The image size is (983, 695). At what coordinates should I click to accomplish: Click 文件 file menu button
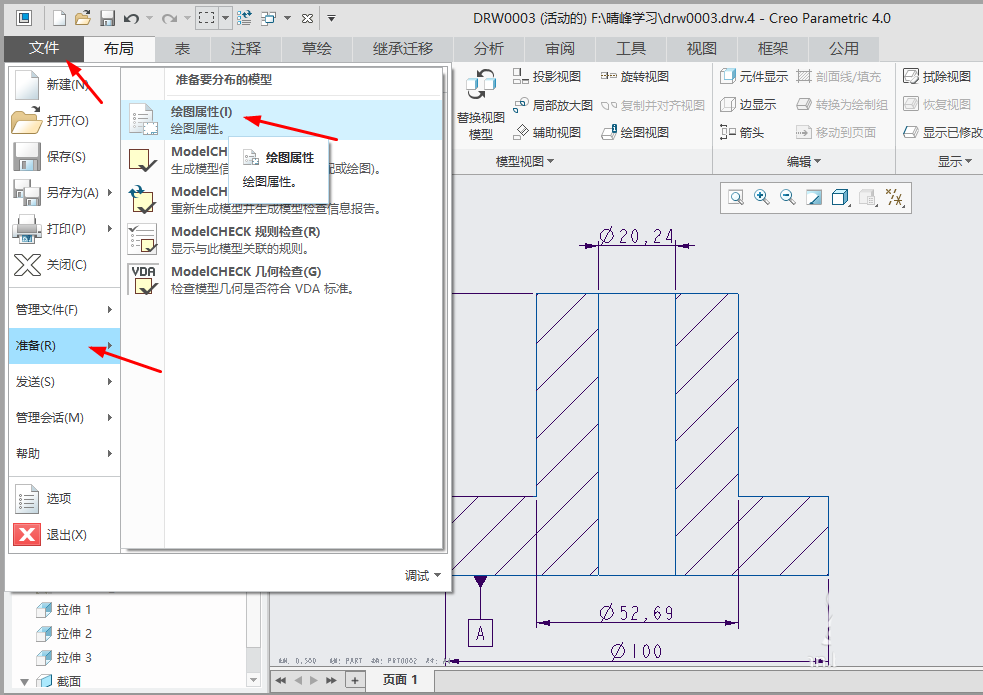[x=44, y=48]
